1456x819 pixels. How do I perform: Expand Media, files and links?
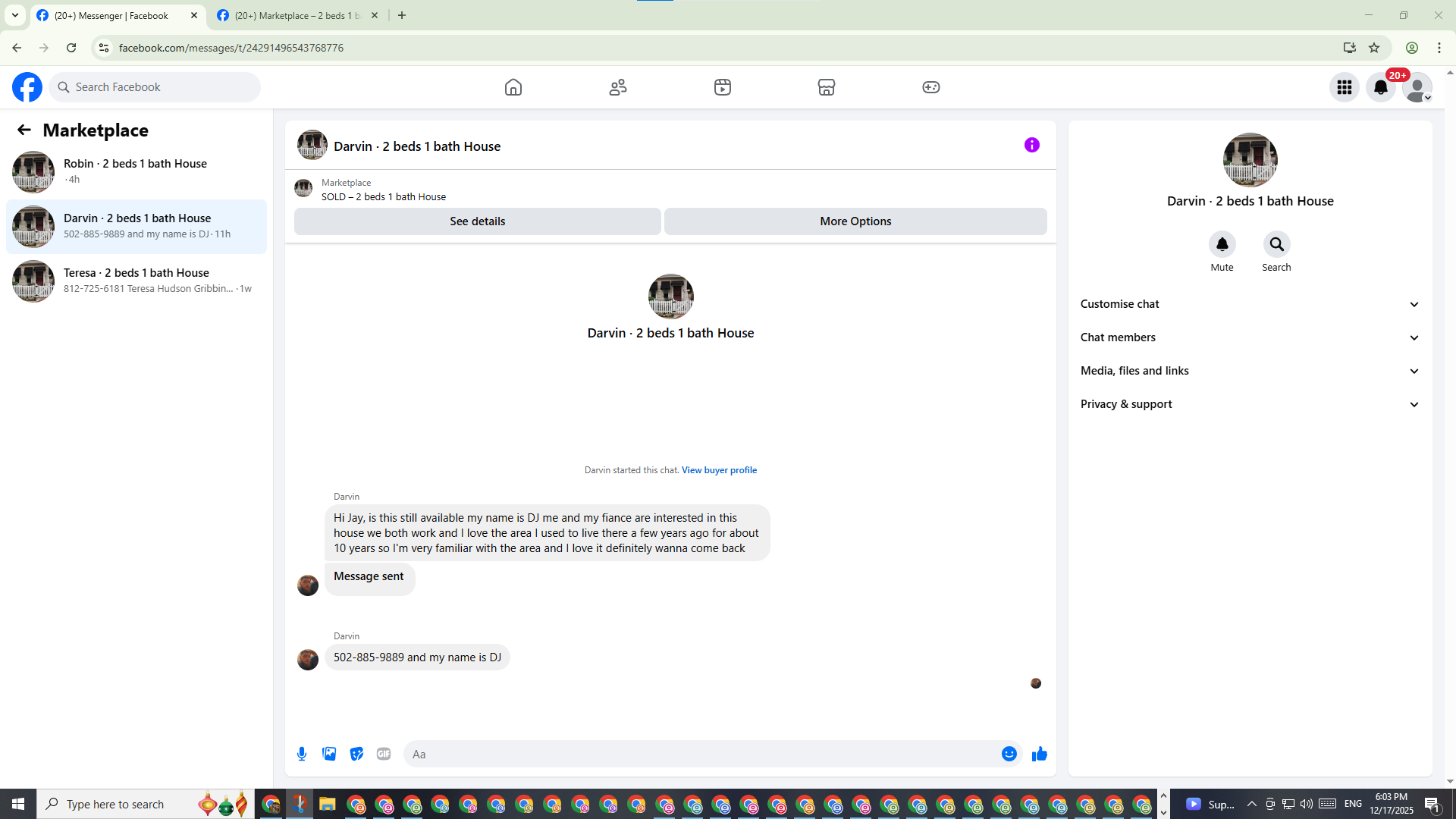(x=1250, y=371)
